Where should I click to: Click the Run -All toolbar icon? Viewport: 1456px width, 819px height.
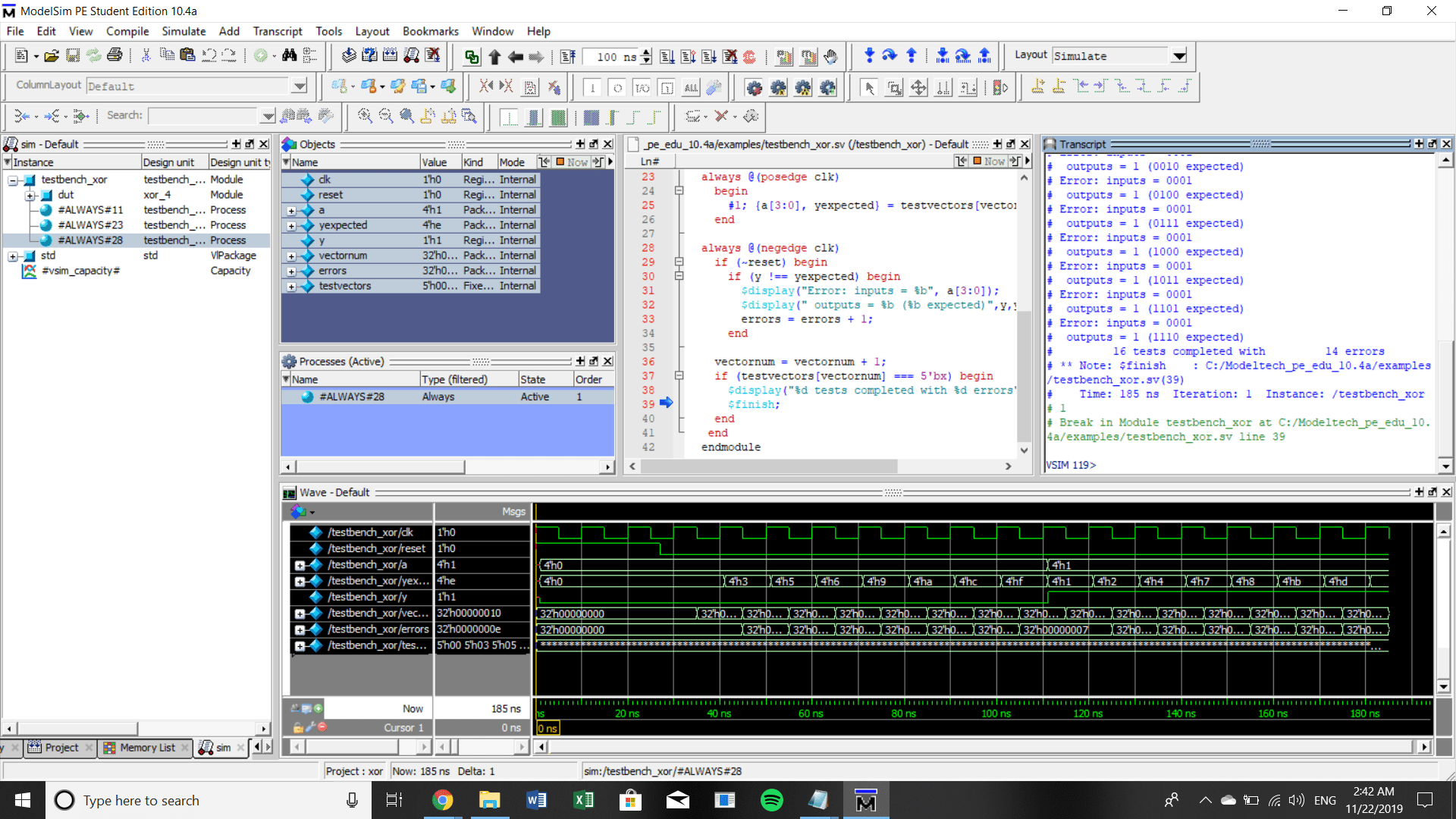(709, 56)
